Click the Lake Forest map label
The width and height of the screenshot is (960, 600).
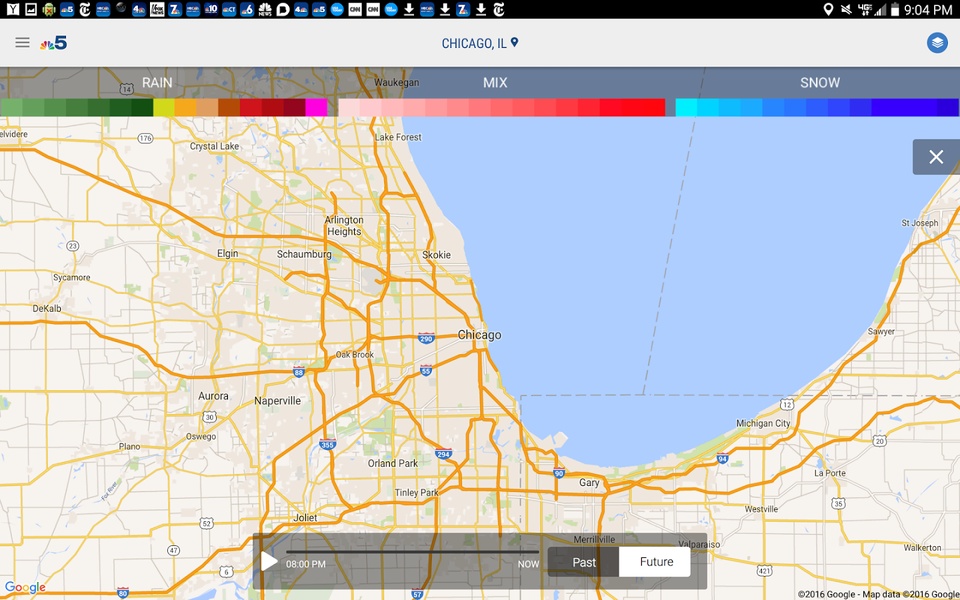click(x=398, y=137)
